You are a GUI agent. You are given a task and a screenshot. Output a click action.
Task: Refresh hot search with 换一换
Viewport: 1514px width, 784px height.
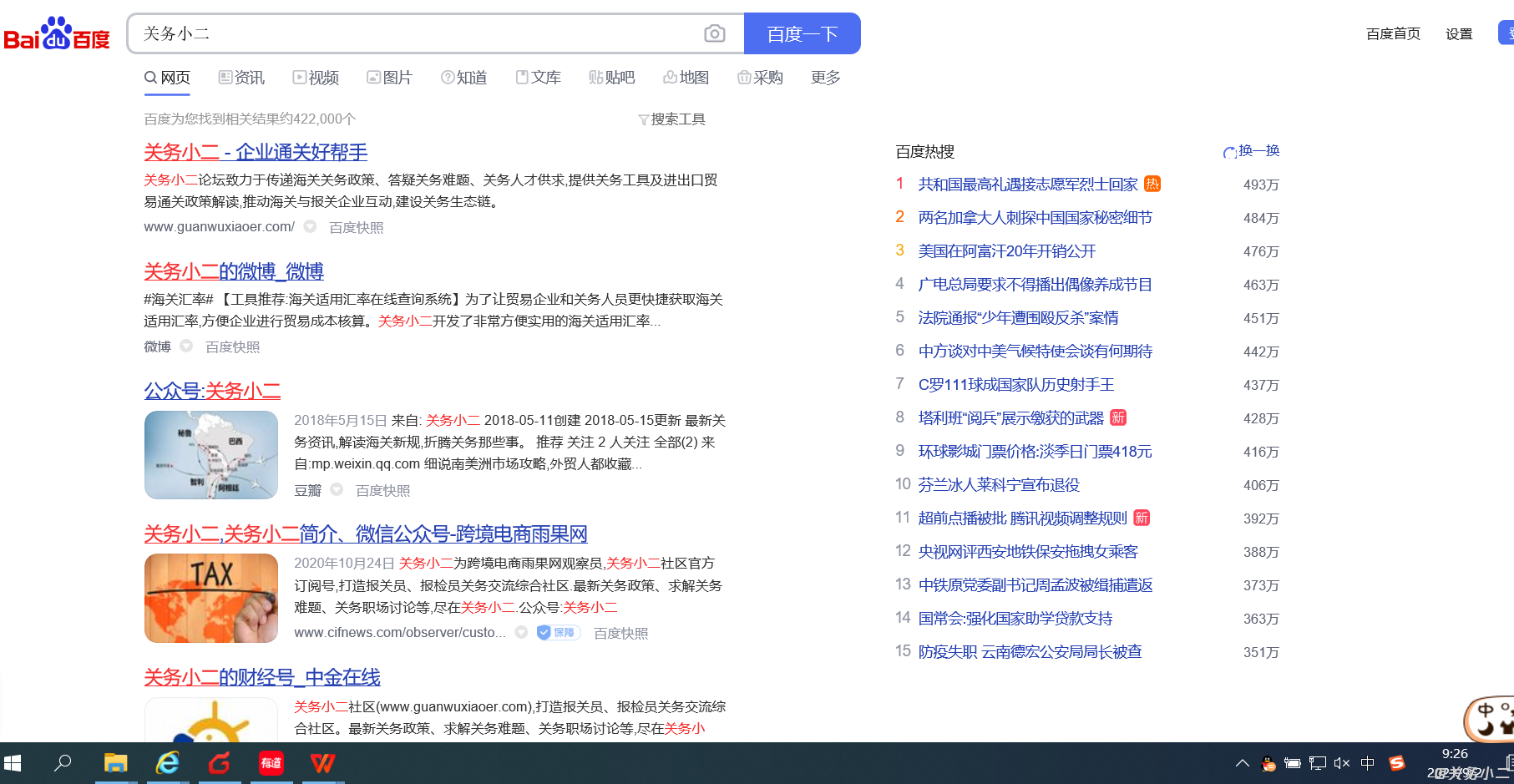[x=1252, y=151]
